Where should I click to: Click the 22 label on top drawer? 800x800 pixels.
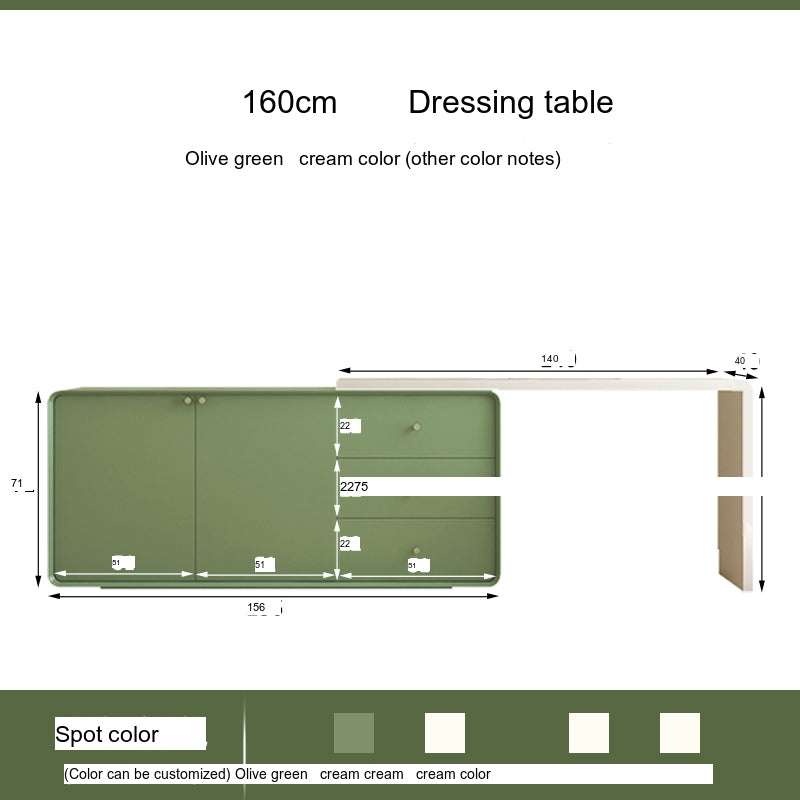pyautogui.click(x=345, y=425)
